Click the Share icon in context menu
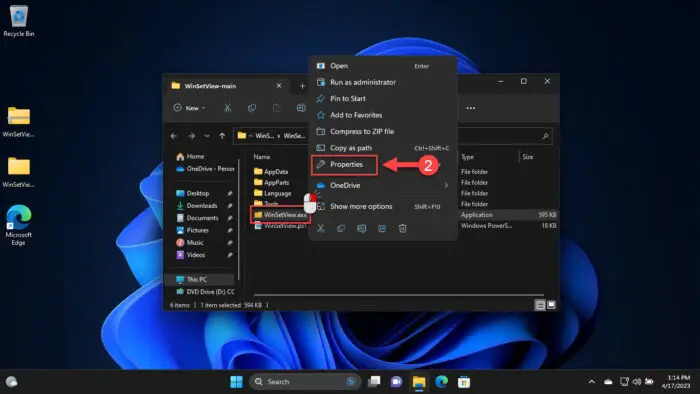700x394 pixels. 382,228
